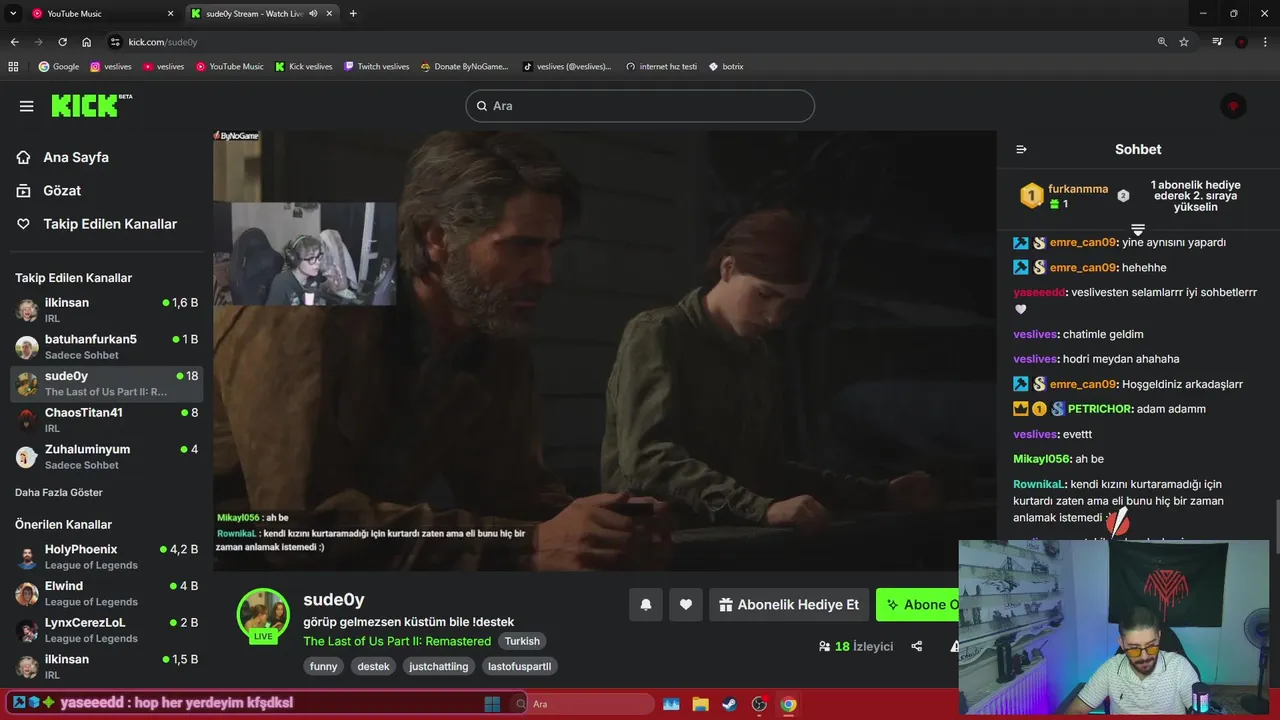
Task: Click the browser home button
Action: pyautogui.click(x=87, y=42)
